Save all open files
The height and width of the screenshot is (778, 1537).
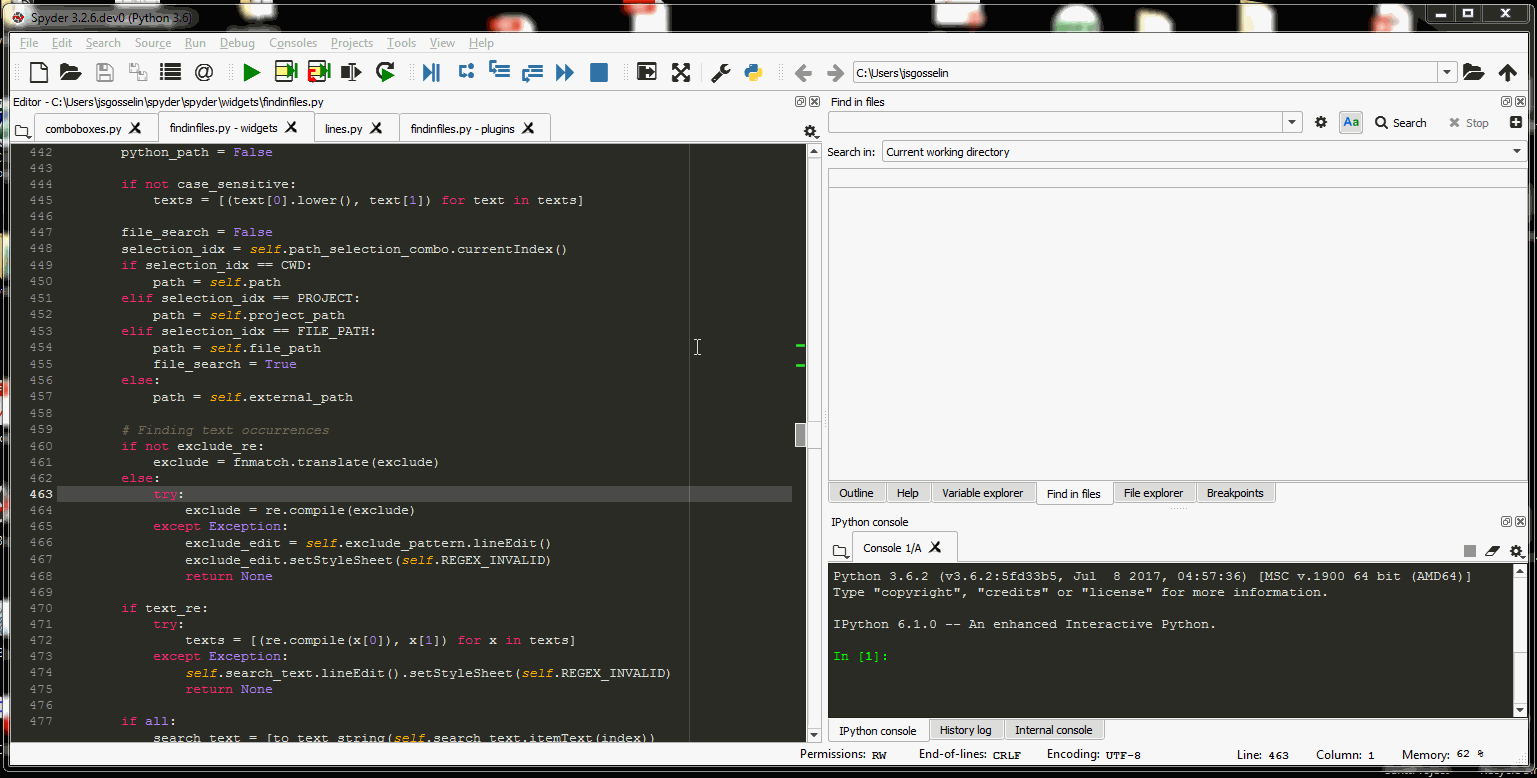click(x=137, y=72)
